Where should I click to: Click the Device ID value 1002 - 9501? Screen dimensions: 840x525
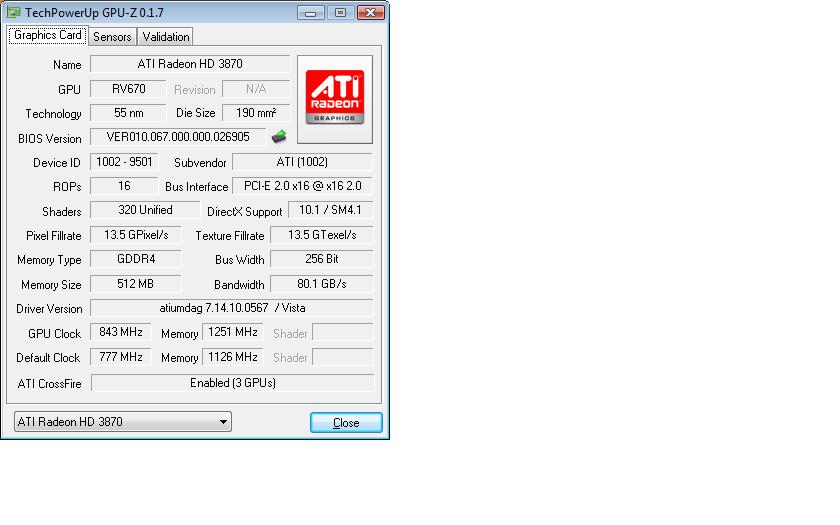point(124,162)
